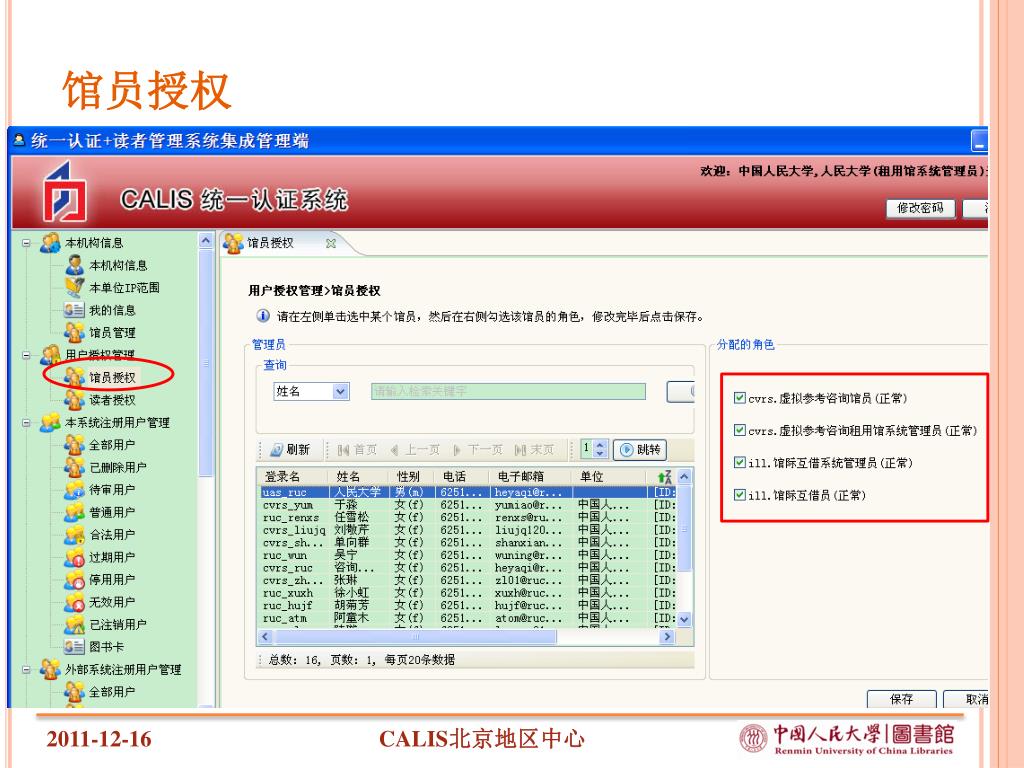Collapse the 用户授权管理 tree node
The image size is (1024, 768).
pyautogui.click(x=26, y=355)
